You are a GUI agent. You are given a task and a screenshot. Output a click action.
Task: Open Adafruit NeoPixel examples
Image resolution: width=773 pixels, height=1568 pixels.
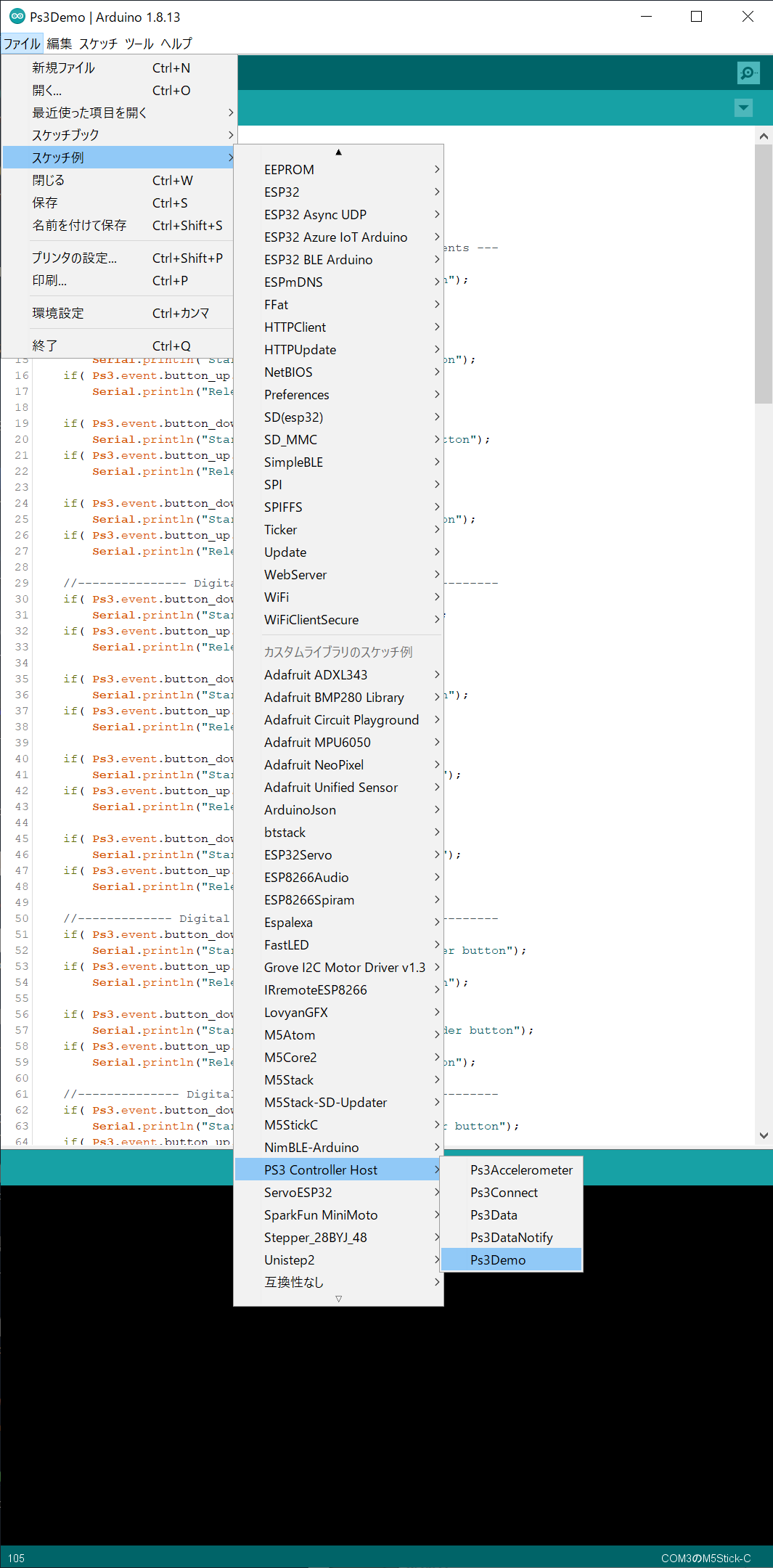(338, 764)
